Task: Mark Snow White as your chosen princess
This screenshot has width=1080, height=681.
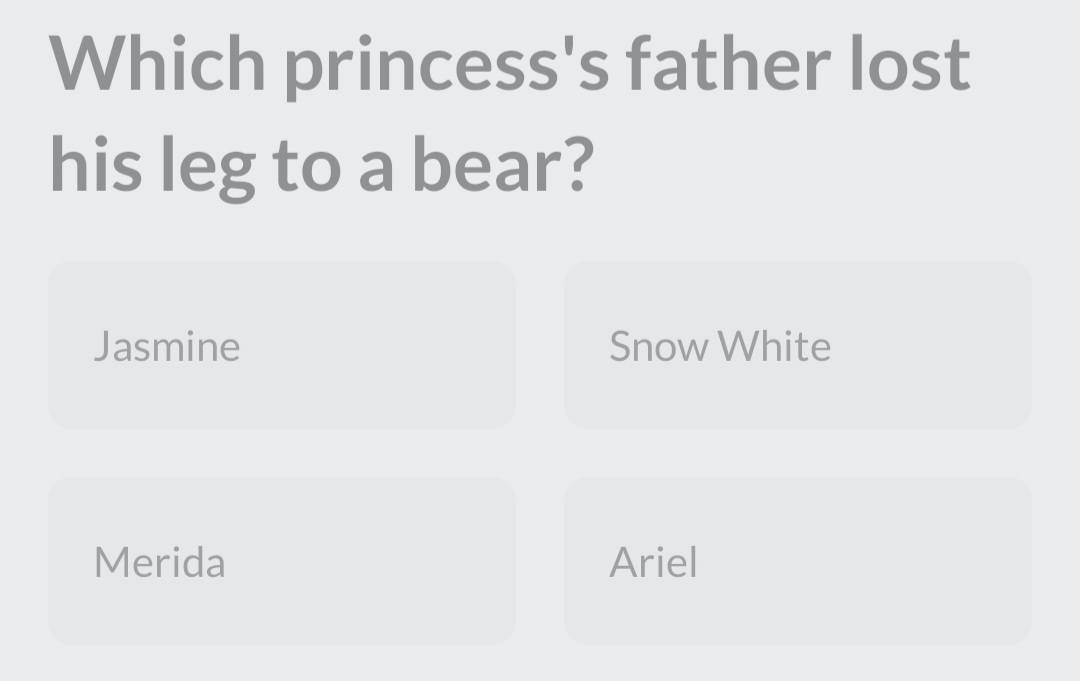Action: coord(798,345)
